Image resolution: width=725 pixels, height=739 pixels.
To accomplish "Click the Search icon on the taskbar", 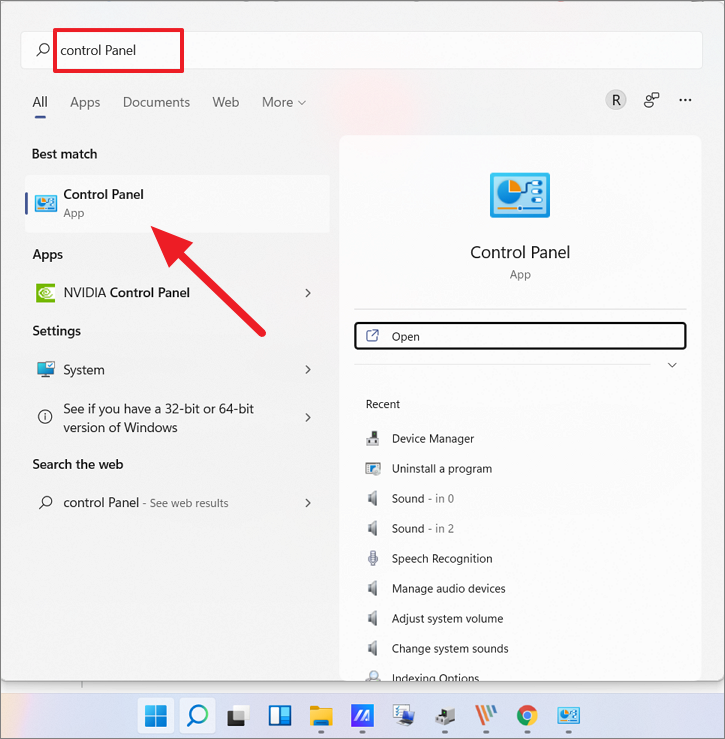I will [197, 716].
